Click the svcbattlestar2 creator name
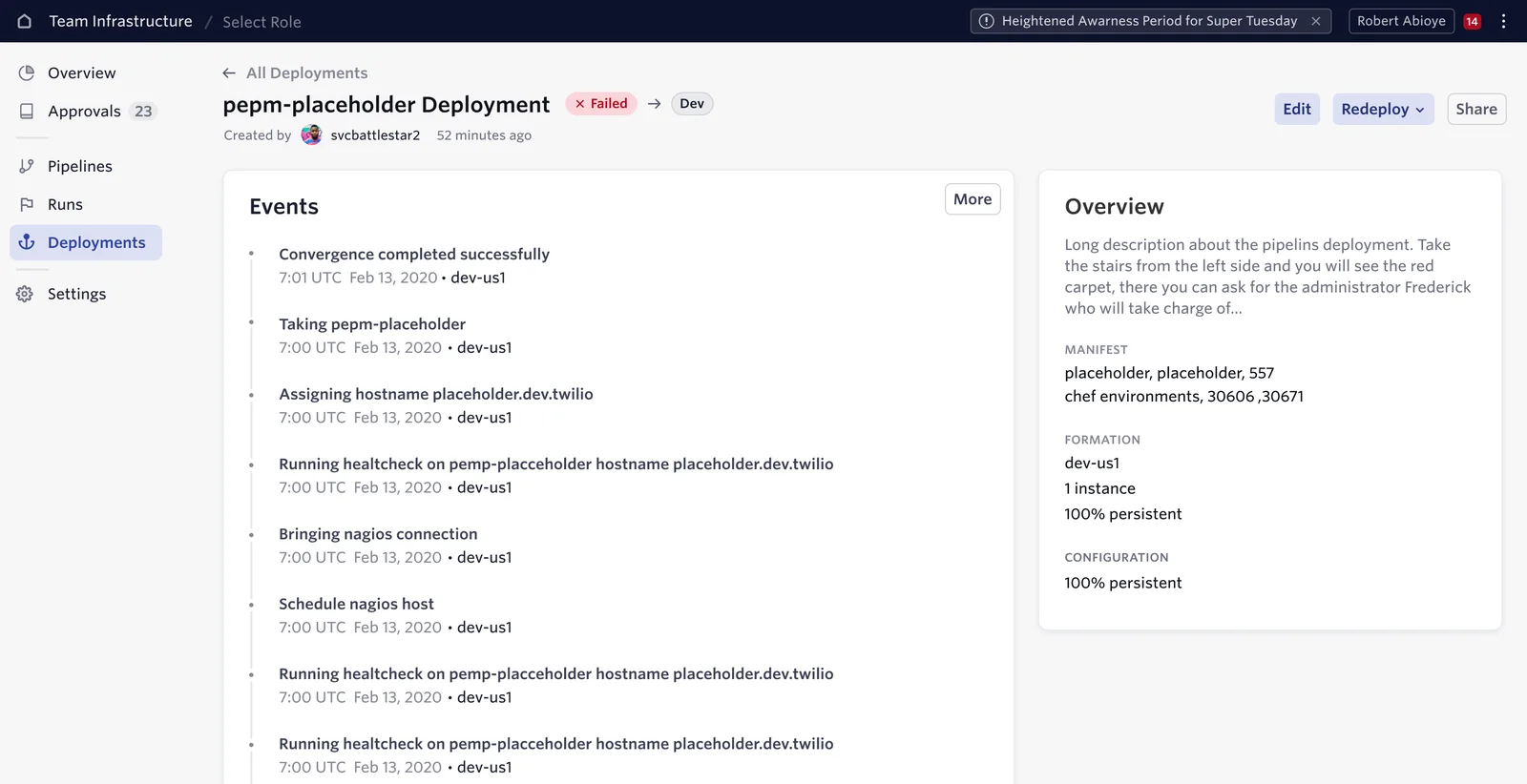This screenshot has height=784, width=1527. point(375,135)
